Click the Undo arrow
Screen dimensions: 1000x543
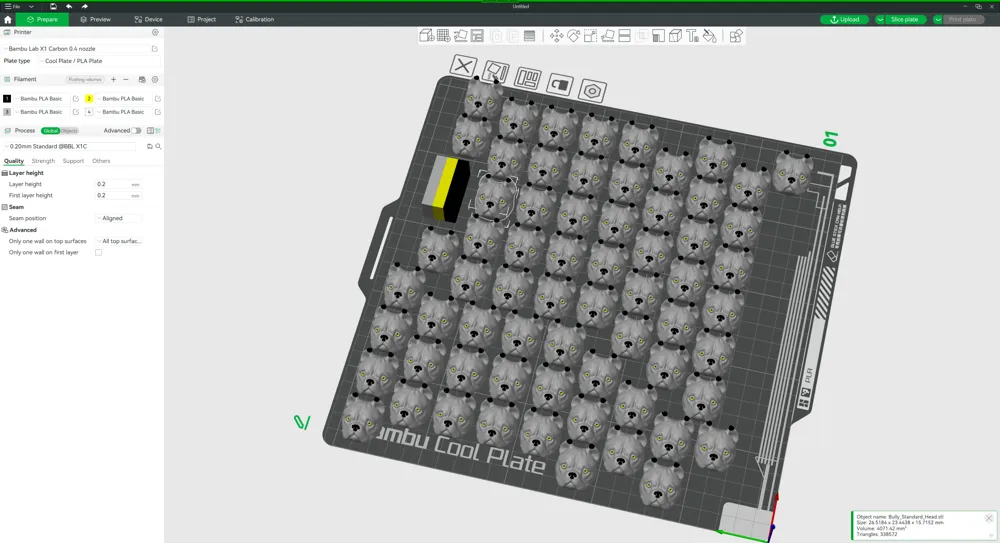[x=69, y=6]
